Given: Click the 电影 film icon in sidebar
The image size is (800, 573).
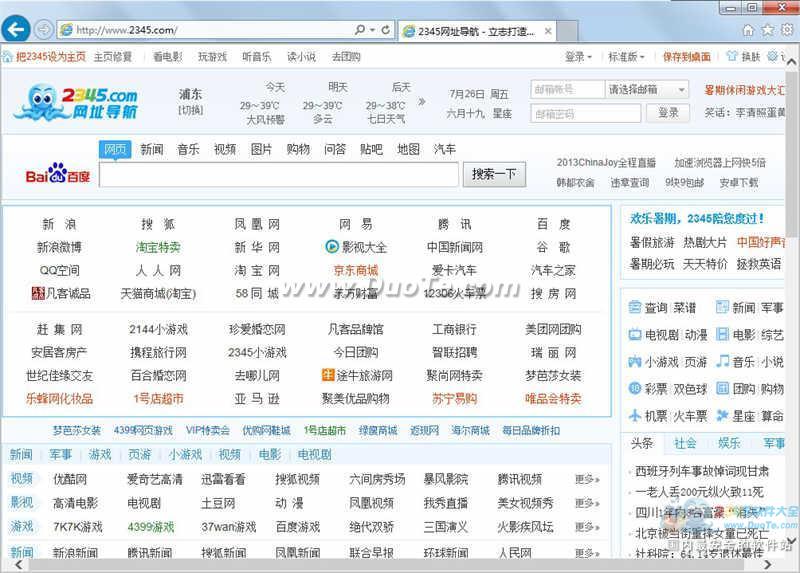Looking at the screenshot, I should pyautogui.click(x=722, y=334).
